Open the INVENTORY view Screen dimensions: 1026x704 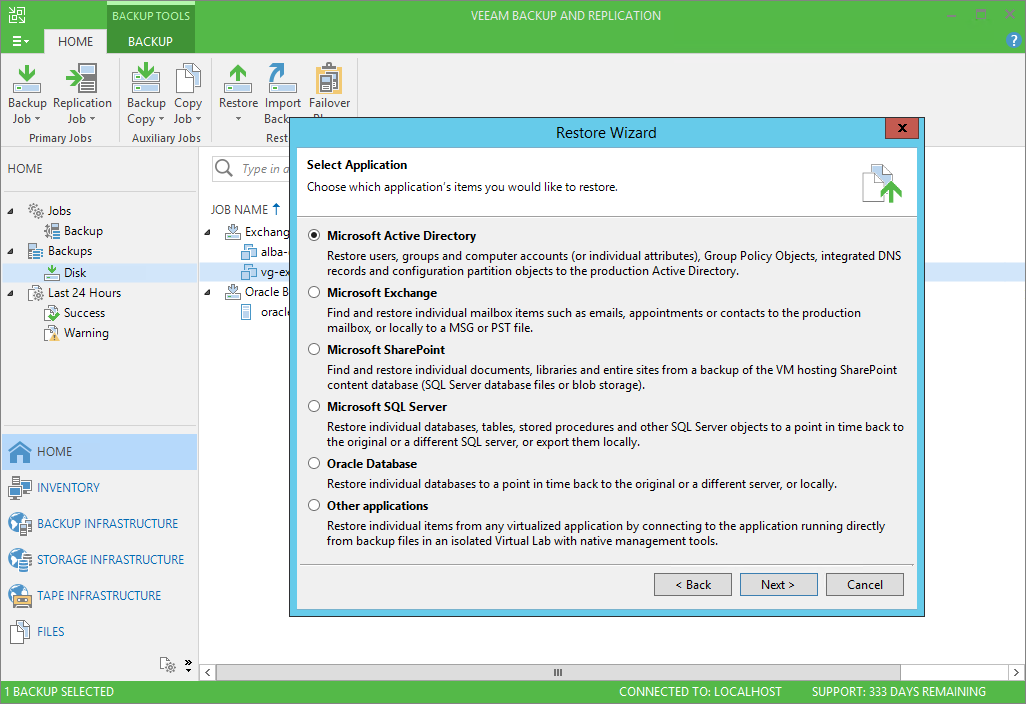click(x=99, y=487)
